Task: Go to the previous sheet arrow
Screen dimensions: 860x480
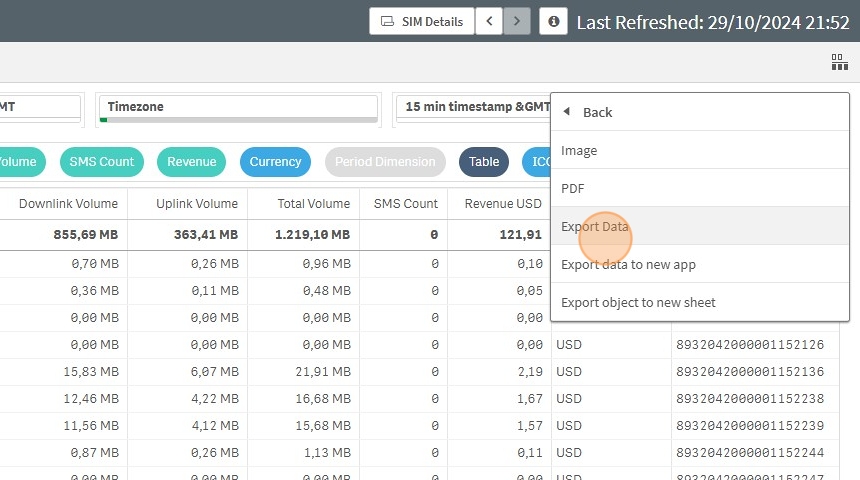Action: point(489,21)
